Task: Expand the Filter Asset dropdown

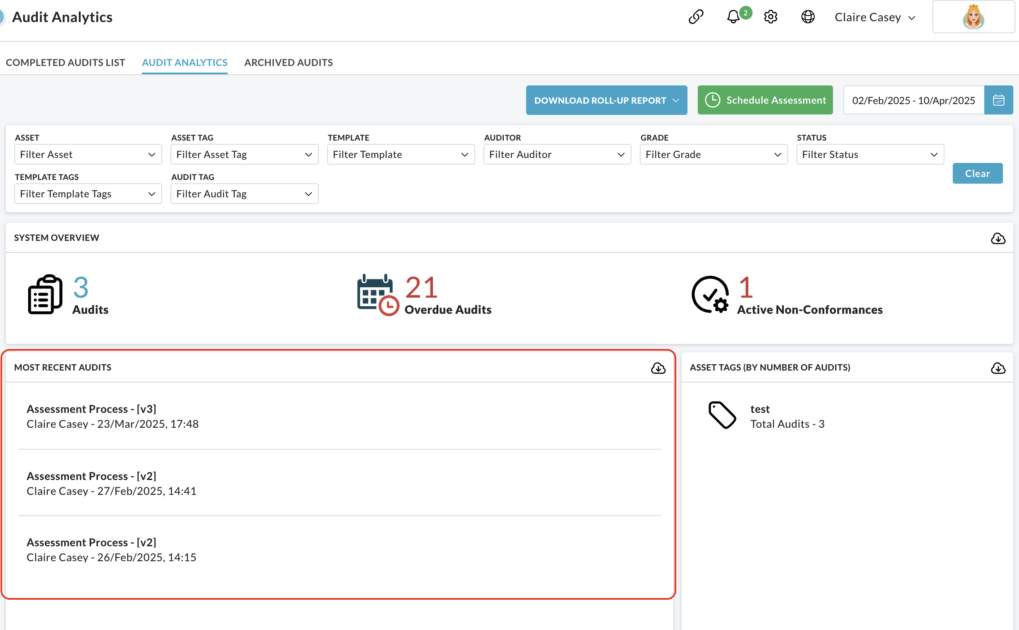Action: (88, 155)
